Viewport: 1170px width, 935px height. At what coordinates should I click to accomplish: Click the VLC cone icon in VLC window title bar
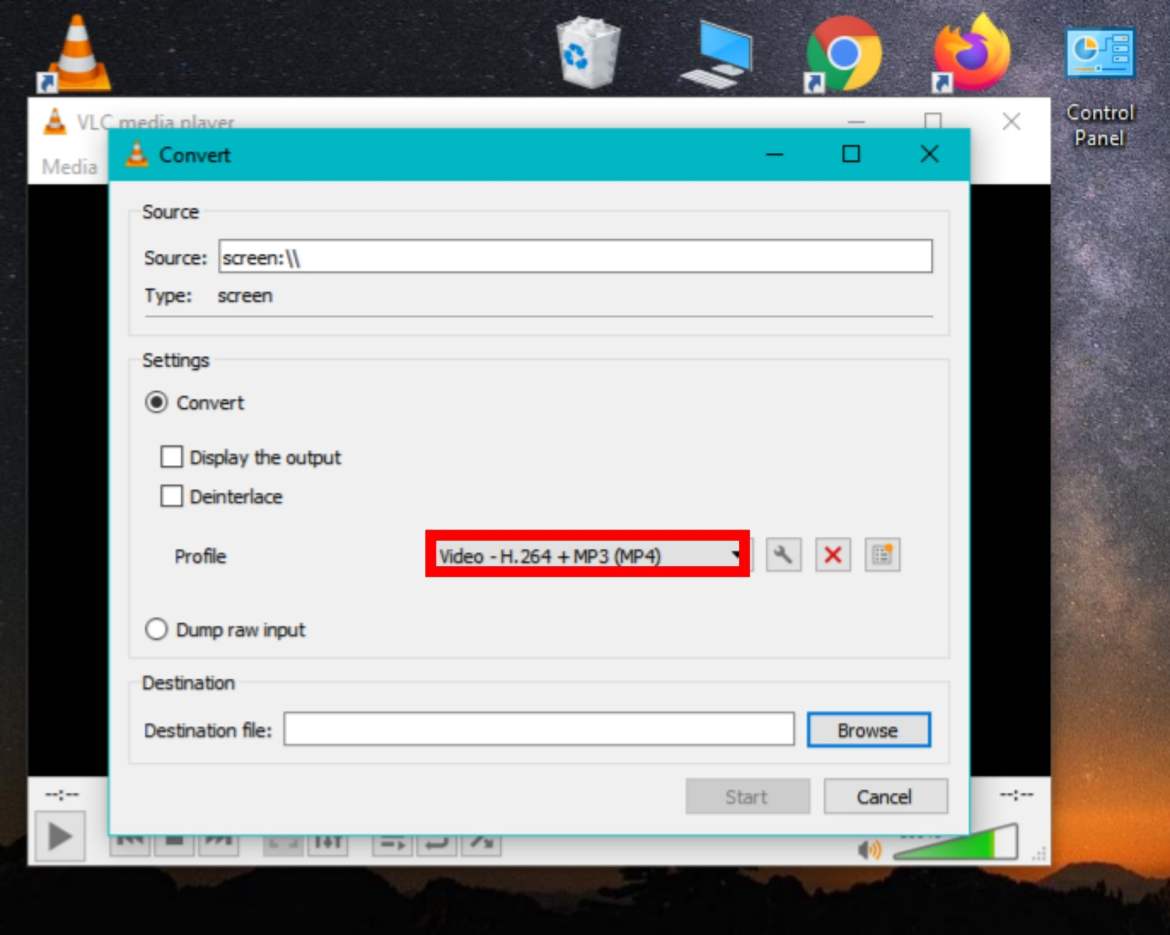tap(54, 121)
